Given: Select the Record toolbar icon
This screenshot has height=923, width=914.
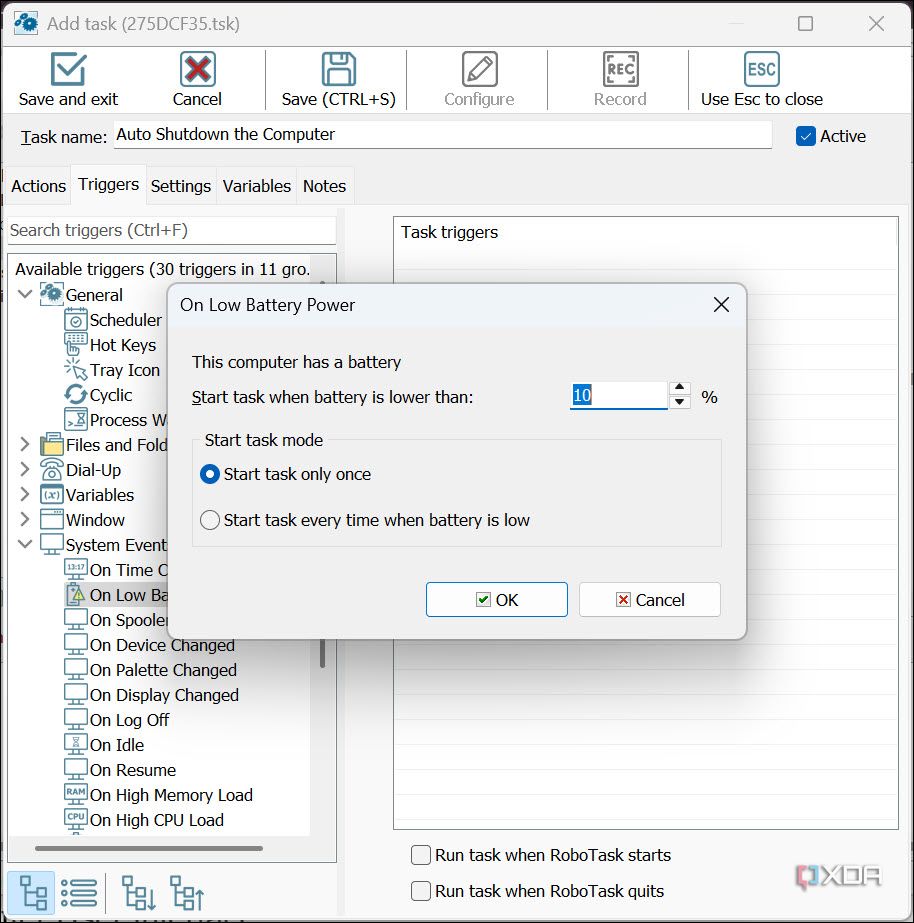Looking at the screenshot, I should pyautogui.click(x=620, y=70).
